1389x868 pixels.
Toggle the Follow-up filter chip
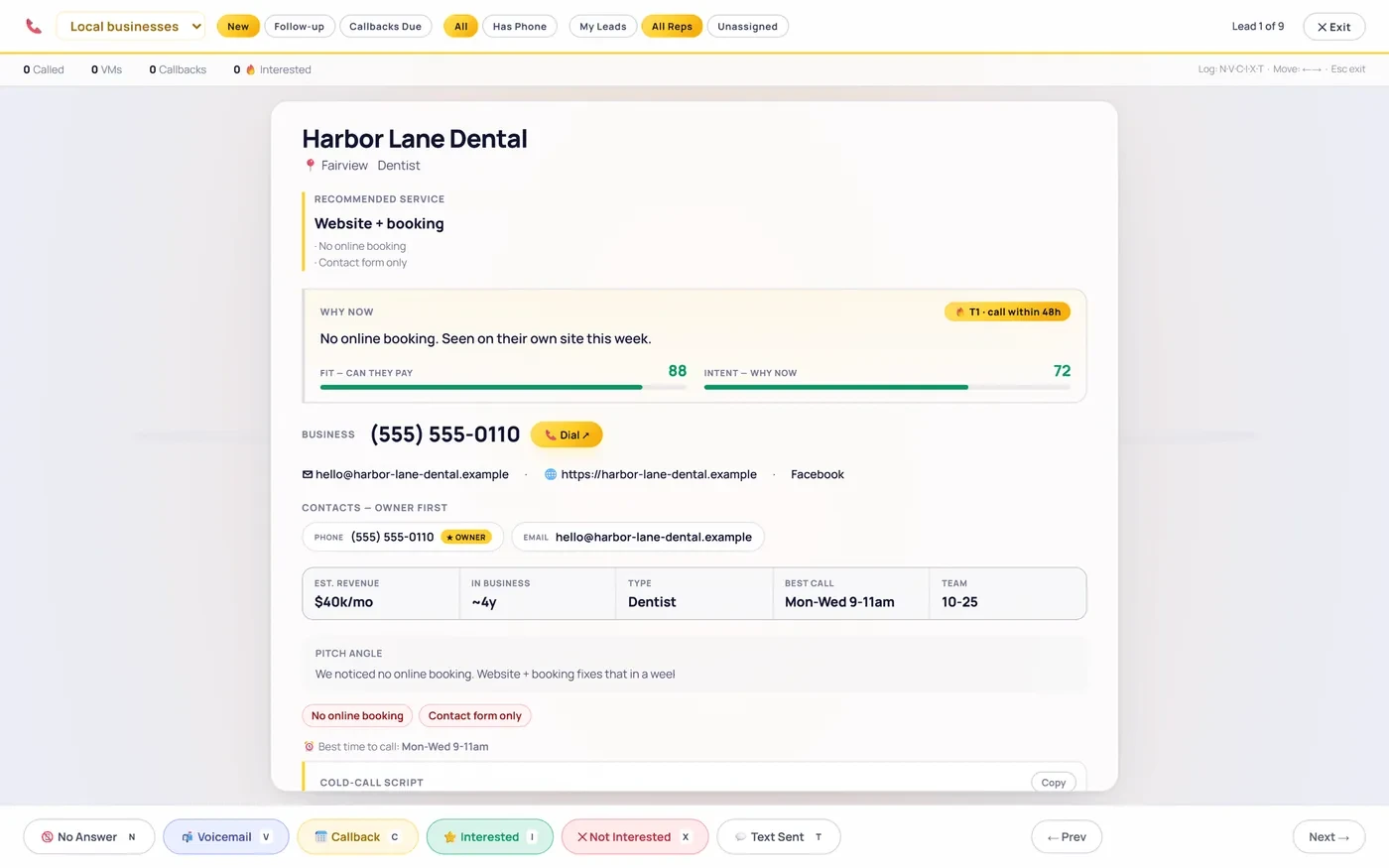(x=299, y=27)
